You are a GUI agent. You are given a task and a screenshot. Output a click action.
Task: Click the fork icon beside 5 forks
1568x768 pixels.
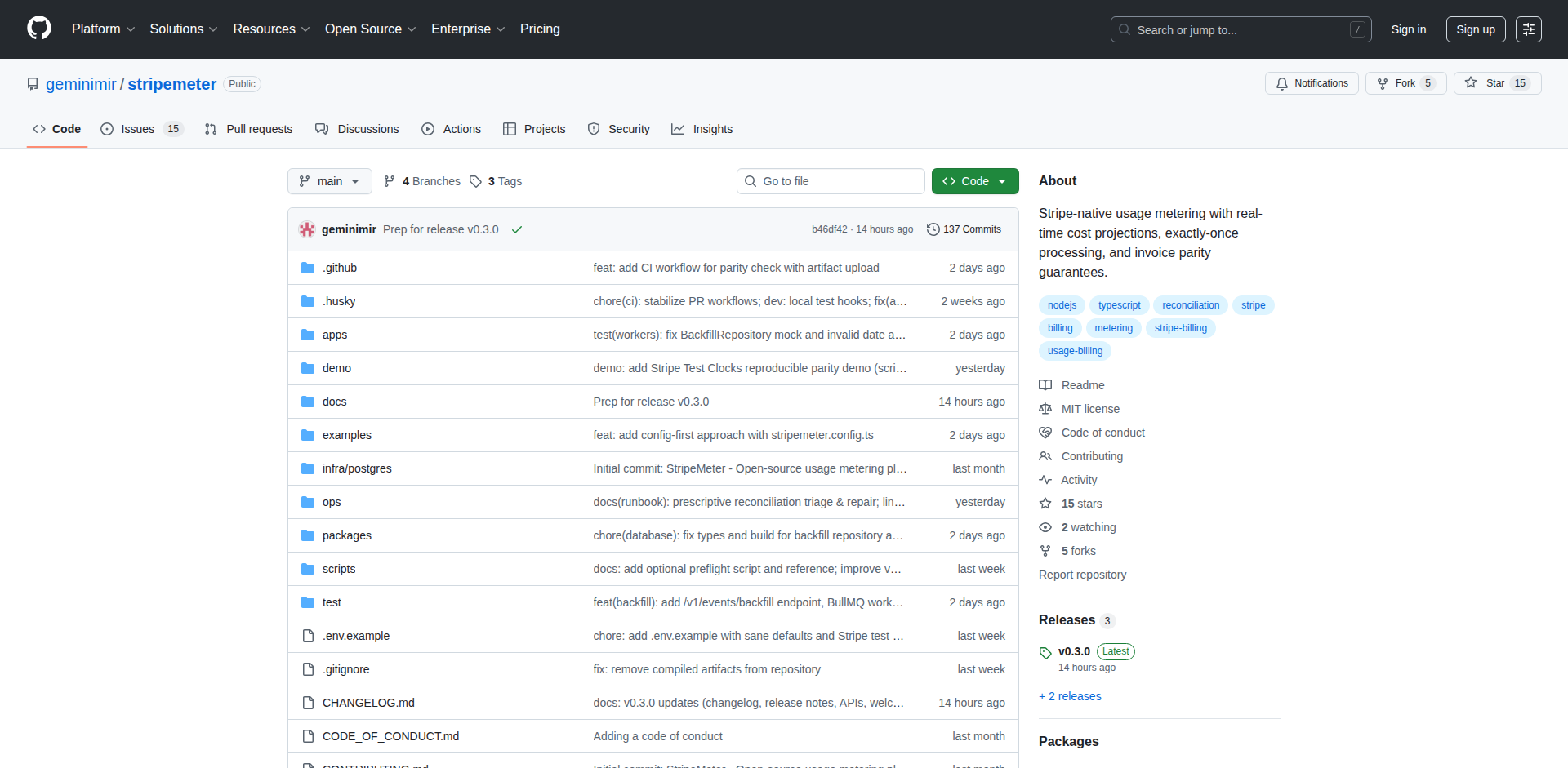click(1045, 551)
